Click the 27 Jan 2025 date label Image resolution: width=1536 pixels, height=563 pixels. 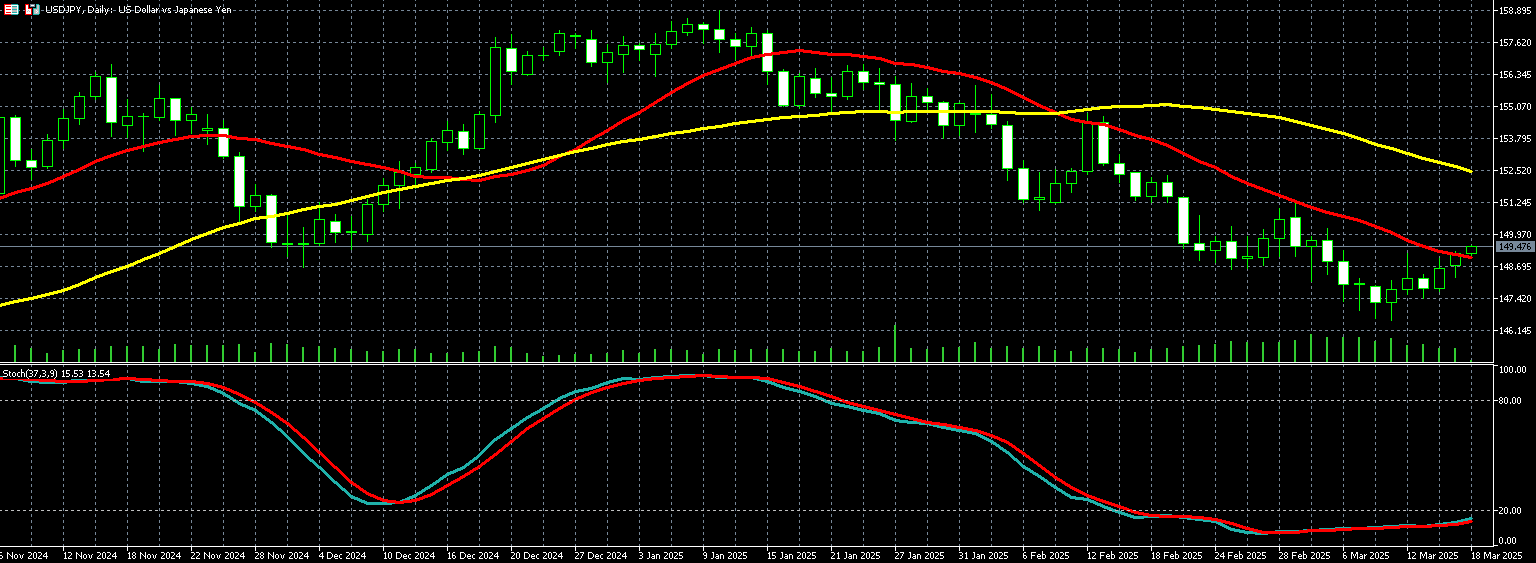pos(919,555)
